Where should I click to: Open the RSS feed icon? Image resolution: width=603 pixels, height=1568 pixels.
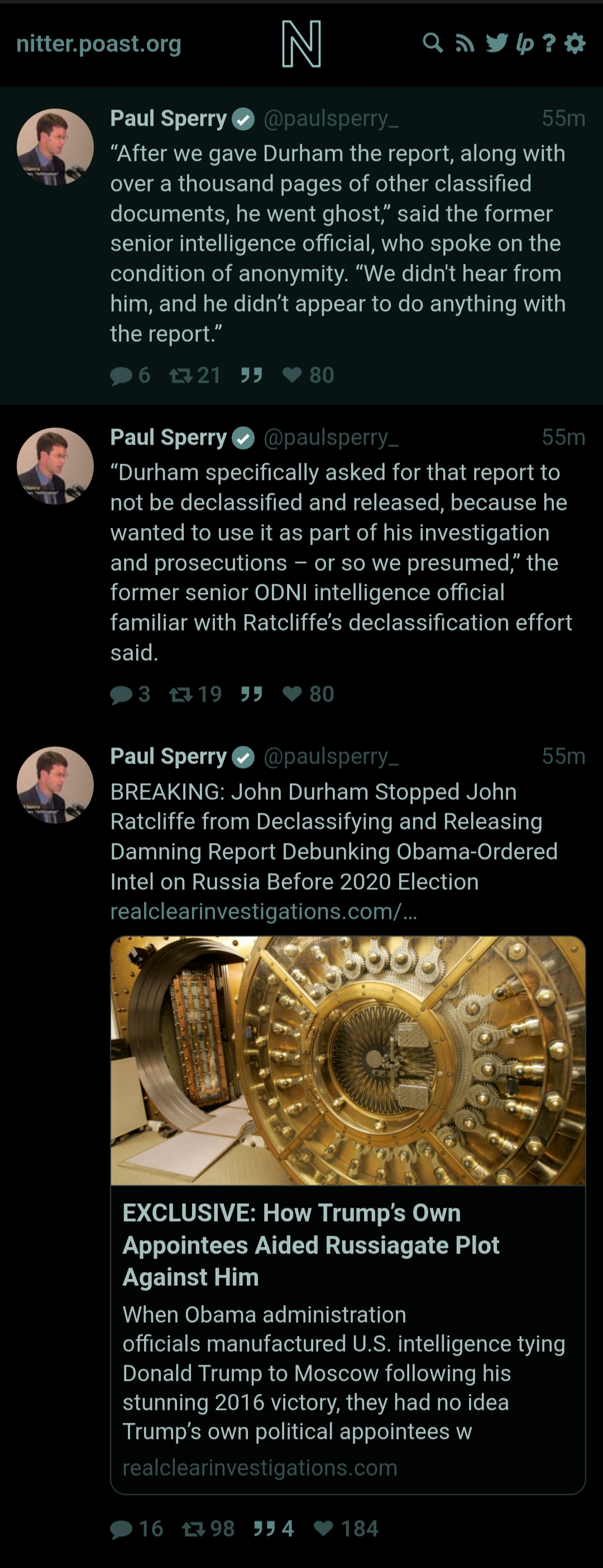pos(465,43)
